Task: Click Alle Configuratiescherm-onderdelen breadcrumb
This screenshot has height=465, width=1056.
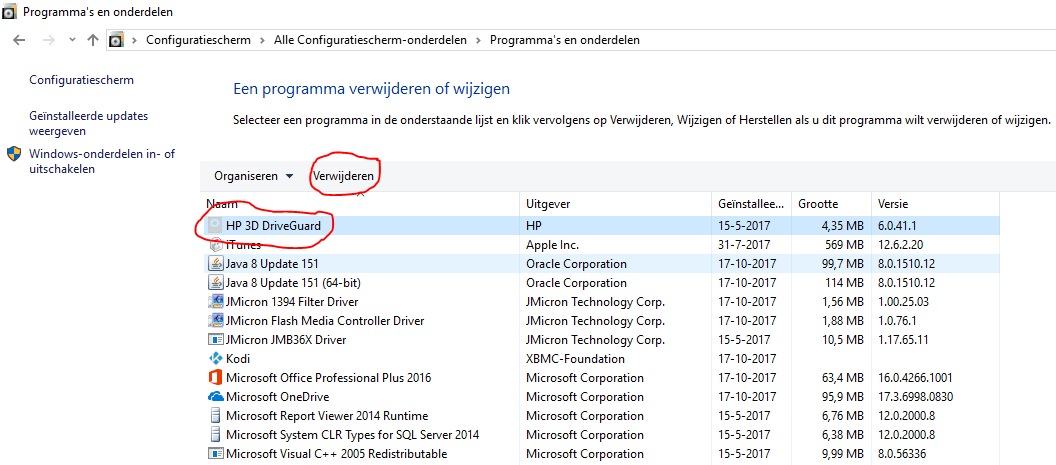Action: pyautogui.click(x=370, y=40)
